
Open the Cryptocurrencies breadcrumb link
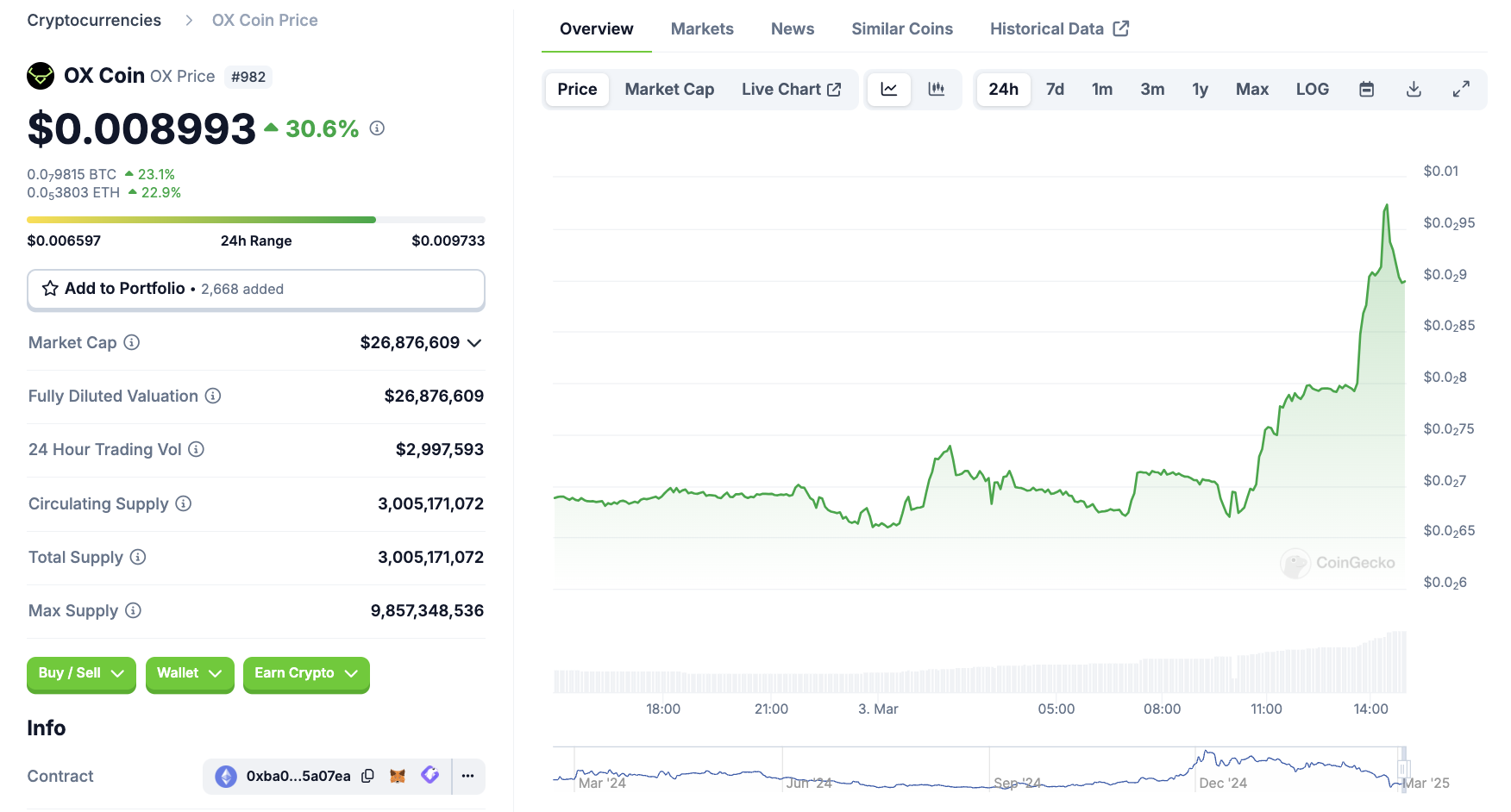tap(94, 21)
